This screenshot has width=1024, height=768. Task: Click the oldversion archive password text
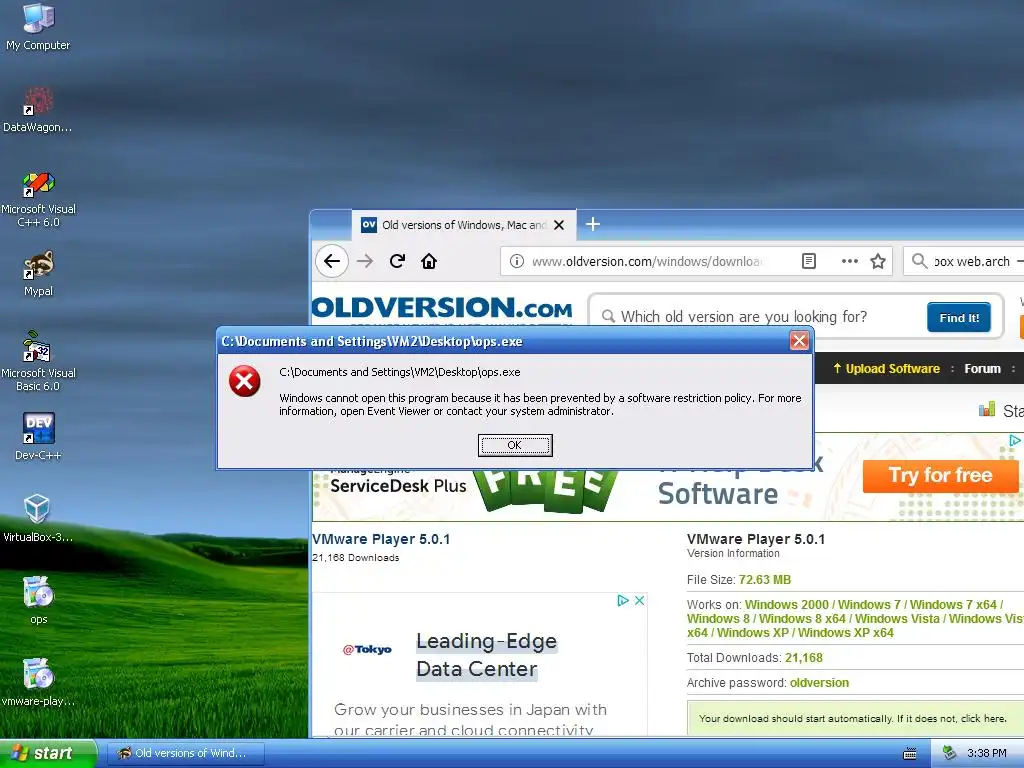point(819,683)
